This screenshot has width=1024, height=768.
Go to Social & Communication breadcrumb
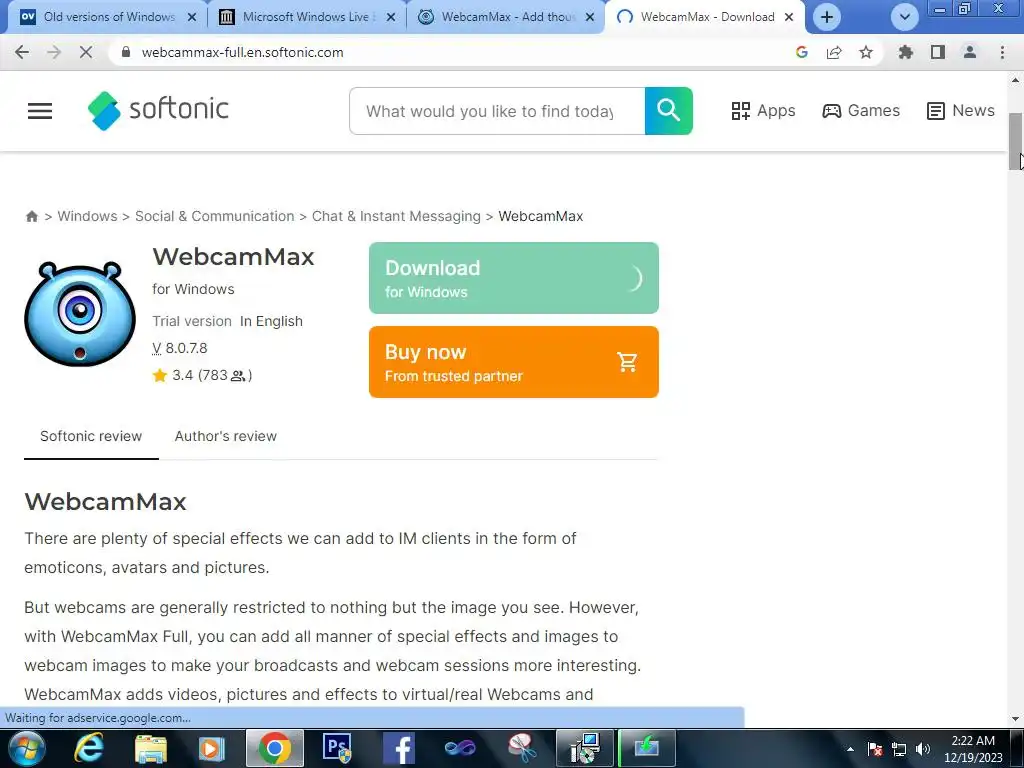[x=214, y=216]
